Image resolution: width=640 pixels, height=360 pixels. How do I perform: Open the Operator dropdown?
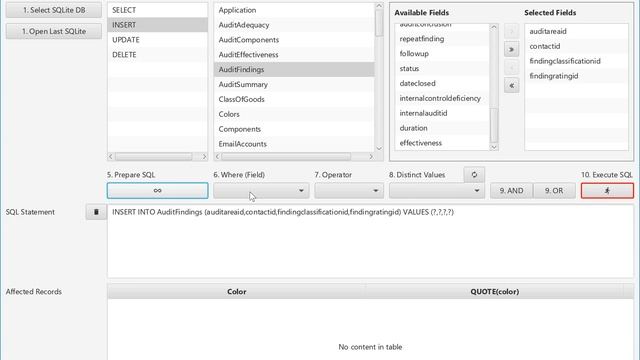click(349, 191)
